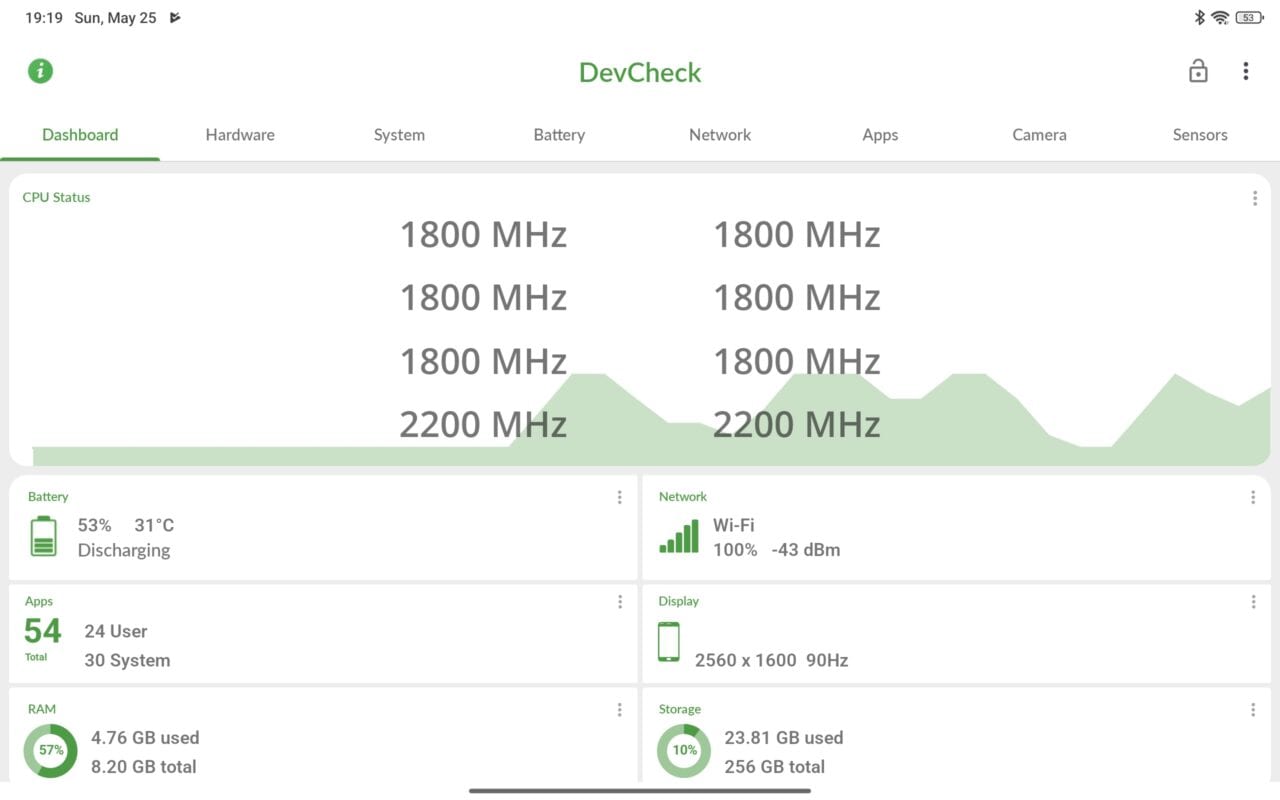Go to the Network tab
The height and width of the screenshot is (800, 1280).
720,135
